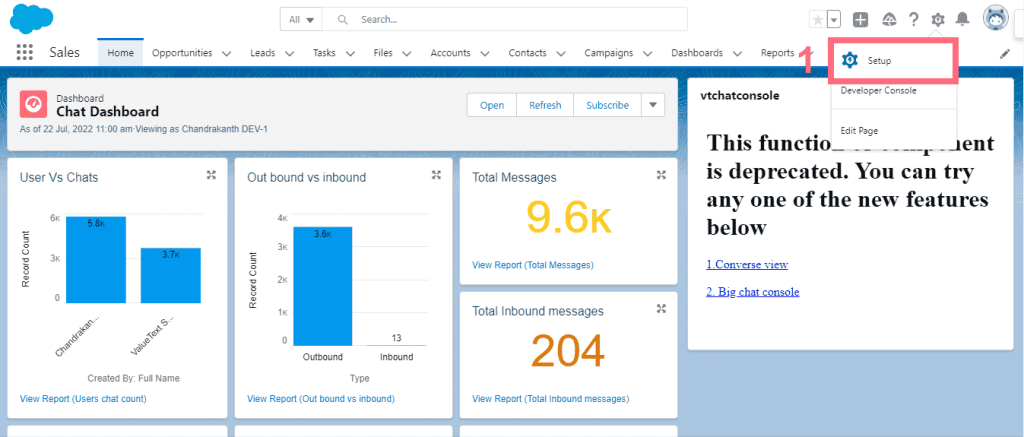1024x437 pixels.
Task: Open the App Launcher grid icon
Action: (x=25, y=53)
